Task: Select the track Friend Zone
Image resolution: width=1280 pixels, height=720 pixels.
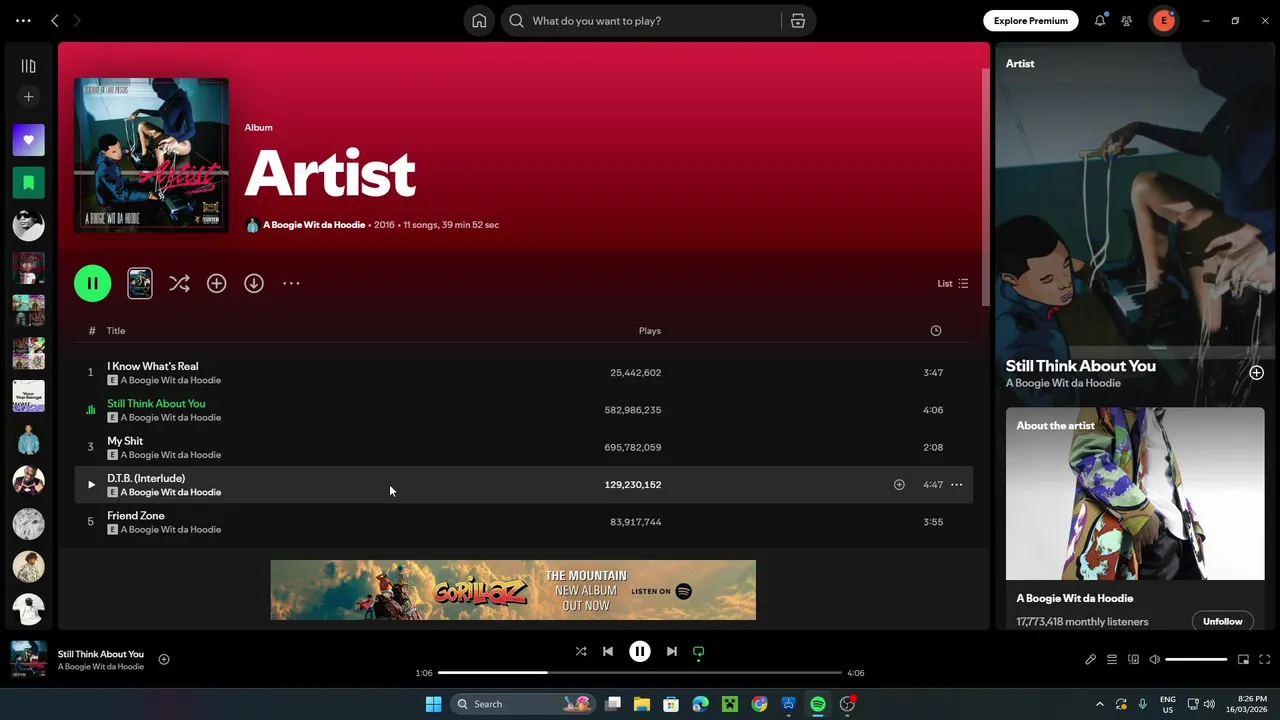Action: point(524,522)
